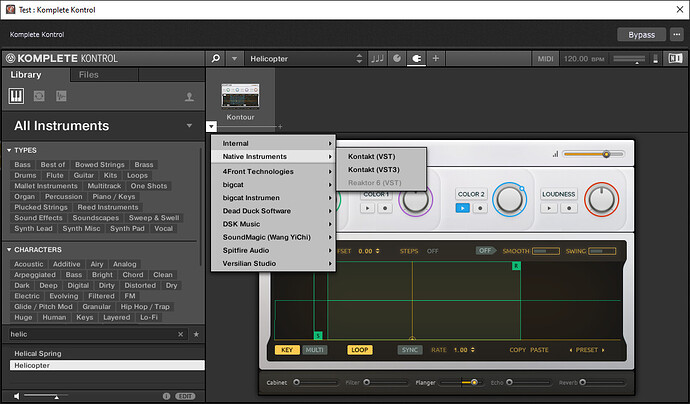Viewport: 690px width, 404px height.
Task: Toggle the MIDI button
Action: click(x=545, y=58)
